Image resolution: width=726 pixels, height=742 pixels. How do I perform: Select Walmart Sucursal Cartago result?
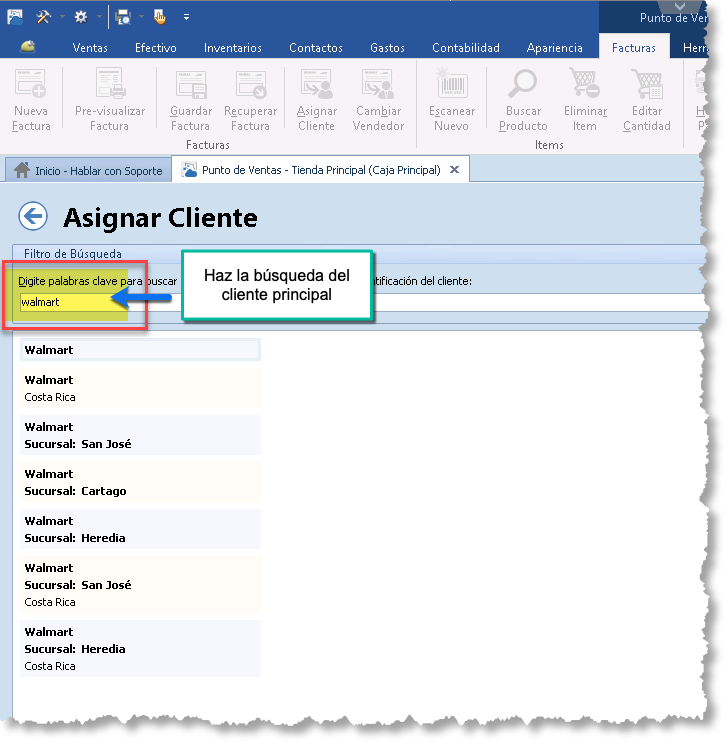coord(140,482)
